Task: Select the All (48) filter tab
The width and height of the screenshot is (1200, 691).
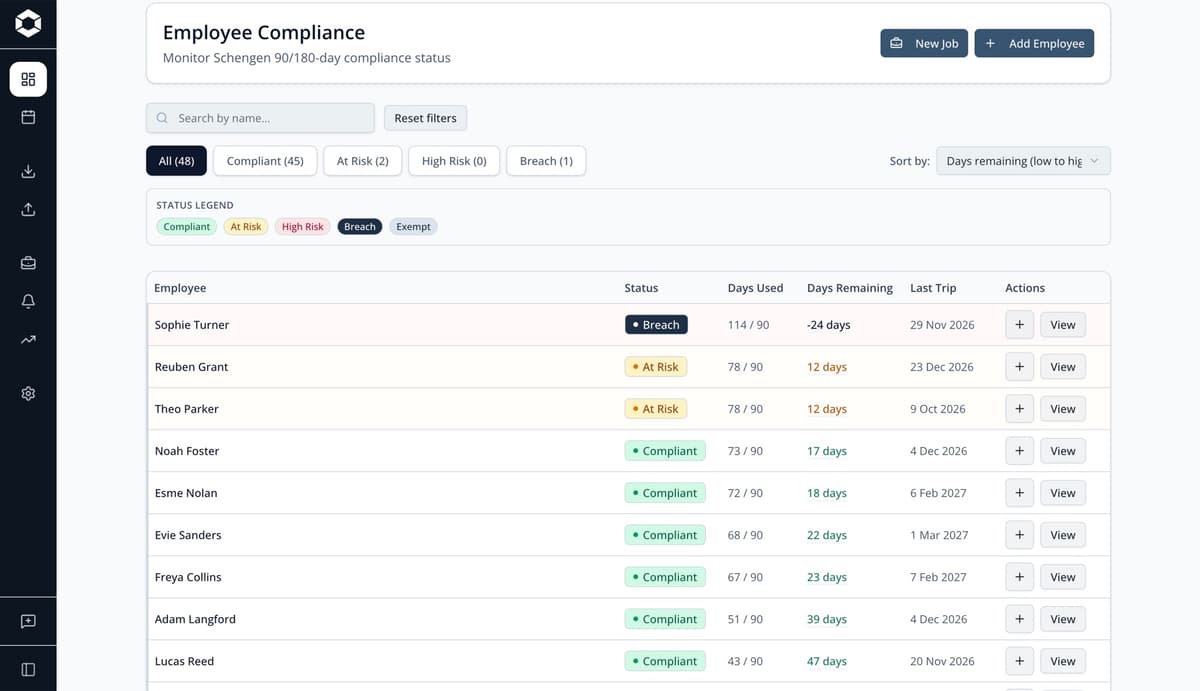Action: coord(177,161)
